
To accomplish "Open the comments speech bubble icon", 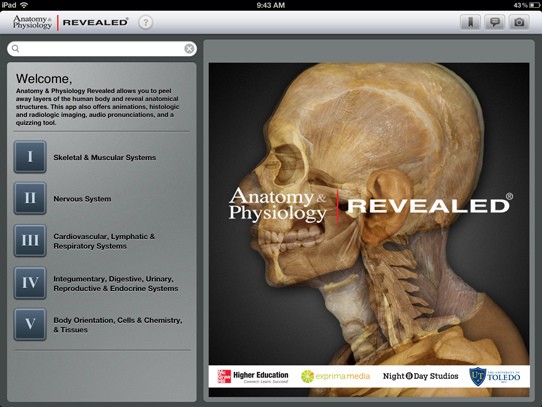I will pyautogui.click(x=495, y=22).
